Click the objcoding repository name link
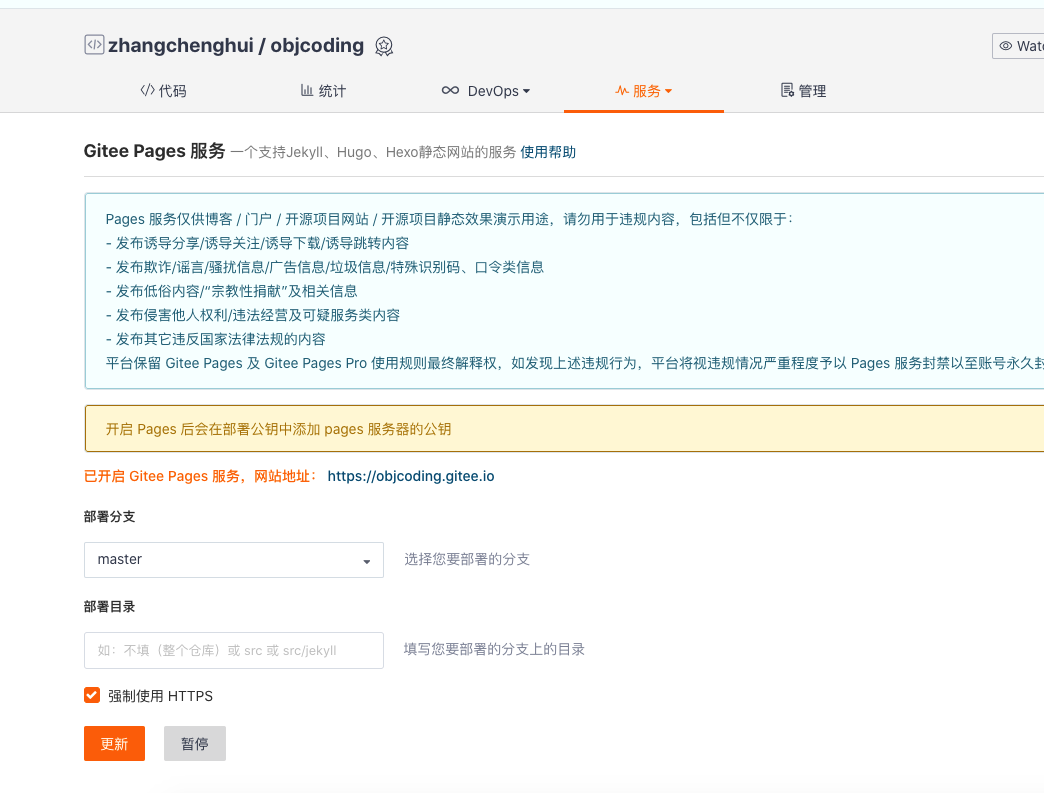 click(317, 45)
